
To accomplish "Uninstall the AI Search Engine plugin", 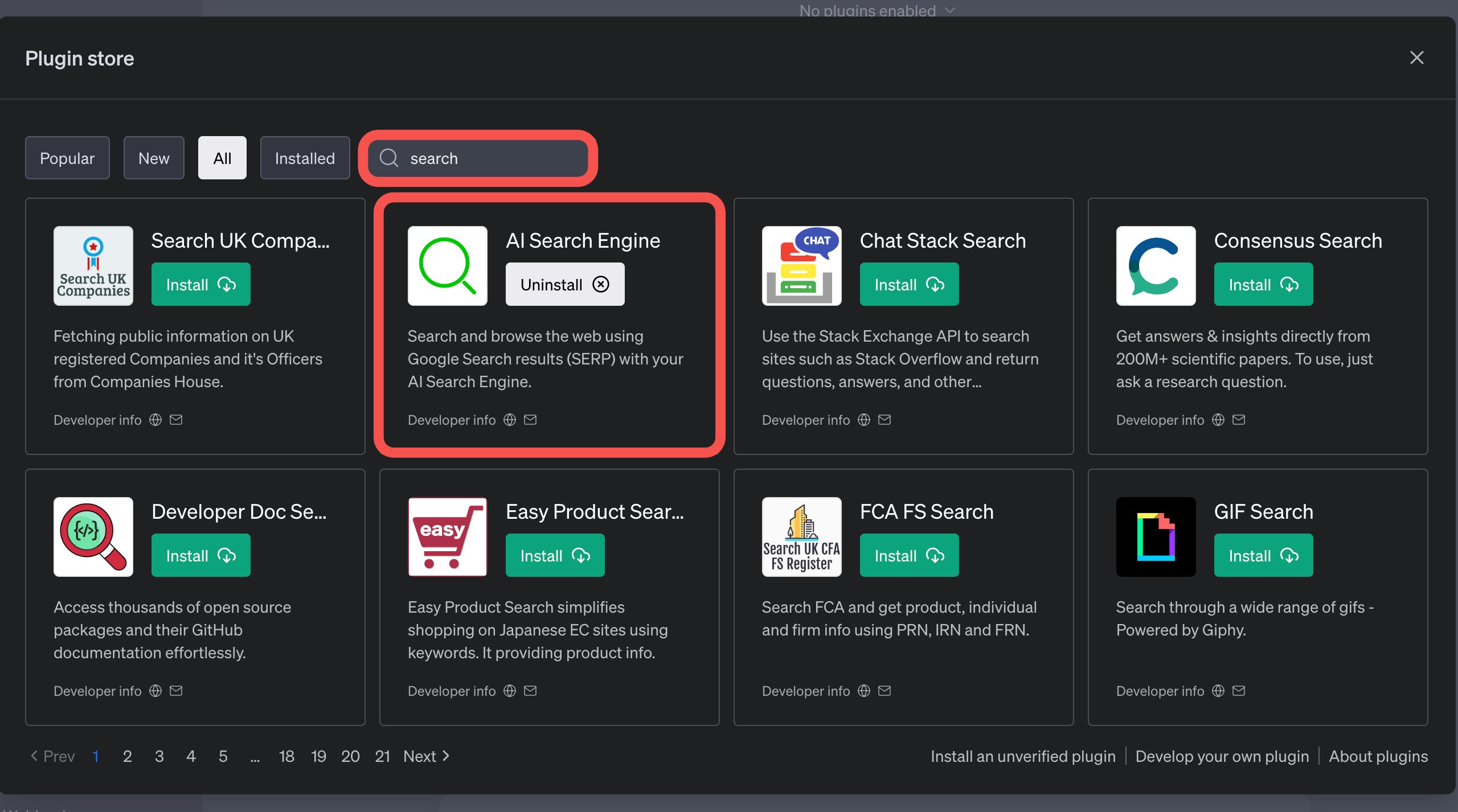I will click(x=564, y=284).
